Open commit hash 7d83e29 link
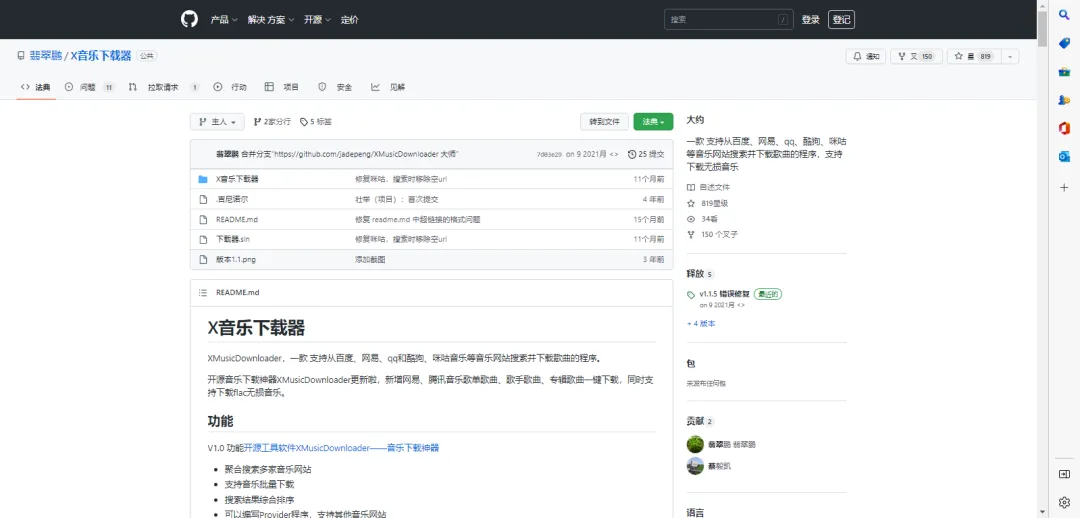 pyautogui.click(x=549, y=155)
